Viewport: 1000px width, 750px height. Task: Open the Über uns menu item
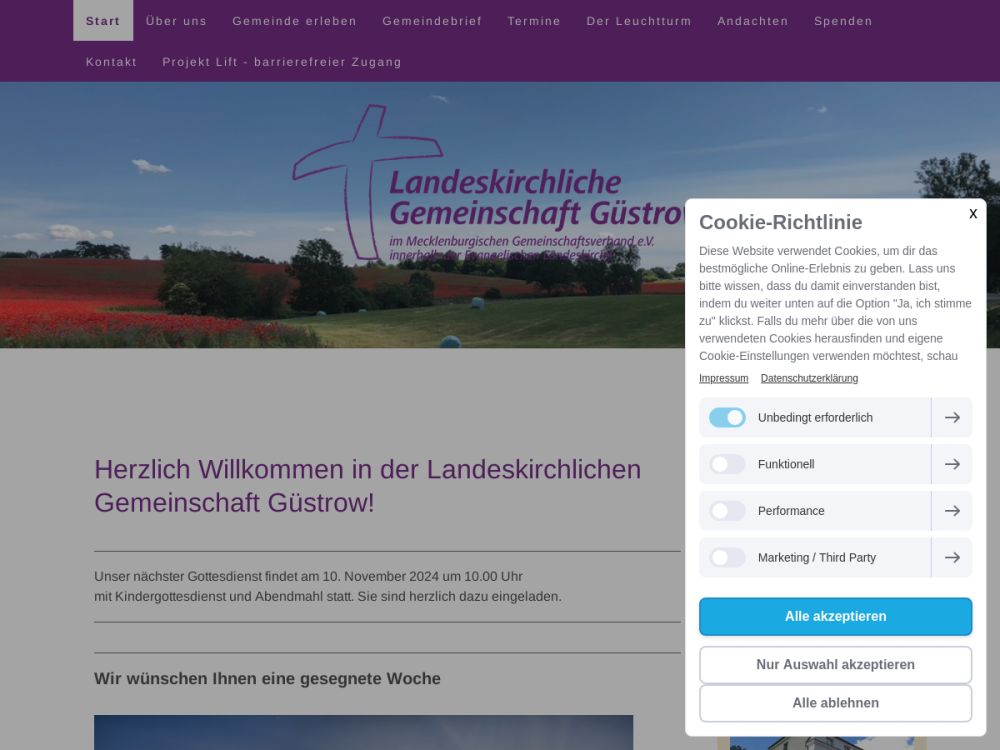[x=176, y=21]
